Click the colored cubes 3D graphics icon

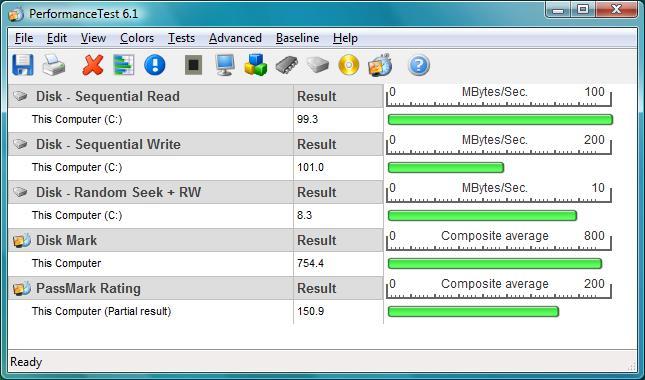point(255,65)
